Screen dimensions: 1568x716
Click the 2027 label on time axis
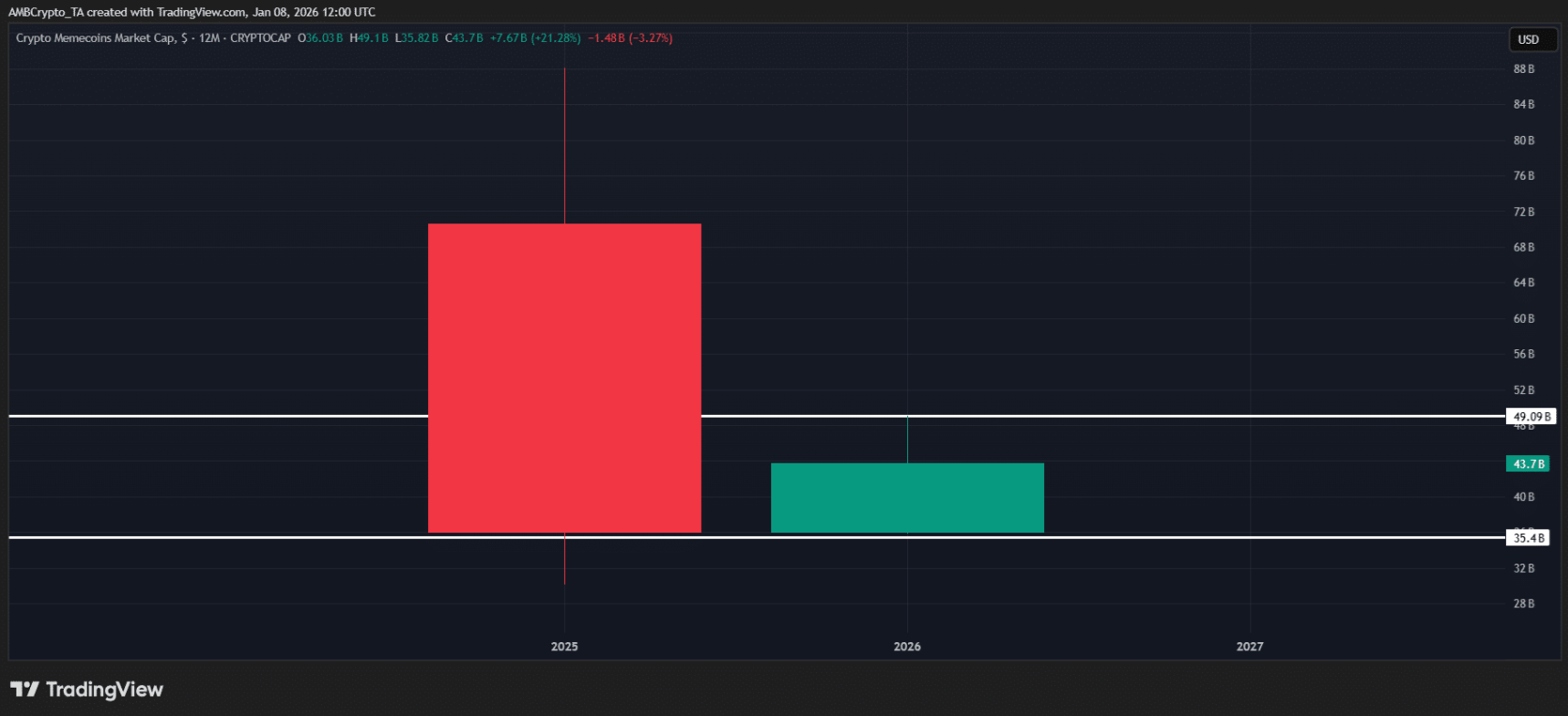click(1249, 647)
